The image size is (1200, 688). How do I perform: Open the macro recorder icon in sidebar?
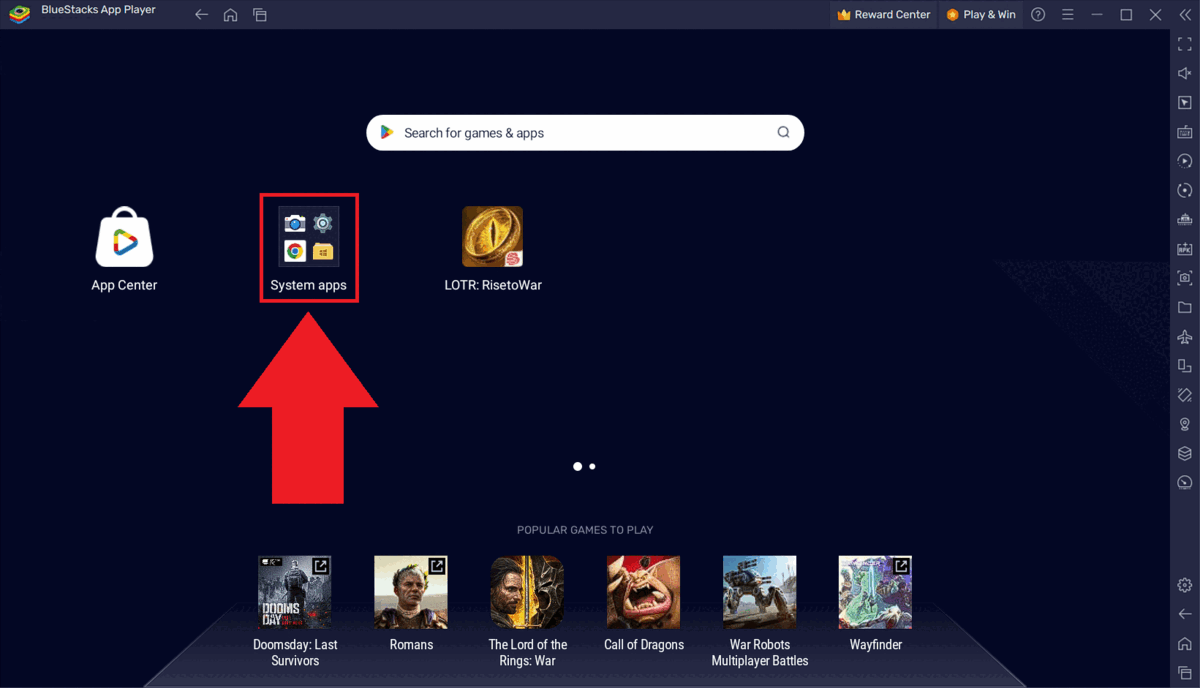1185,161
